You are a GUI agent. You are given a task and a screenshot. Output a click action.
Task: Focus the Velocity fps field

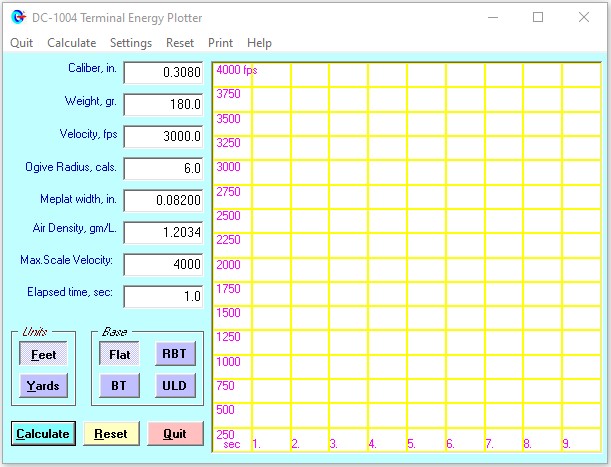(x=163, y=137)
